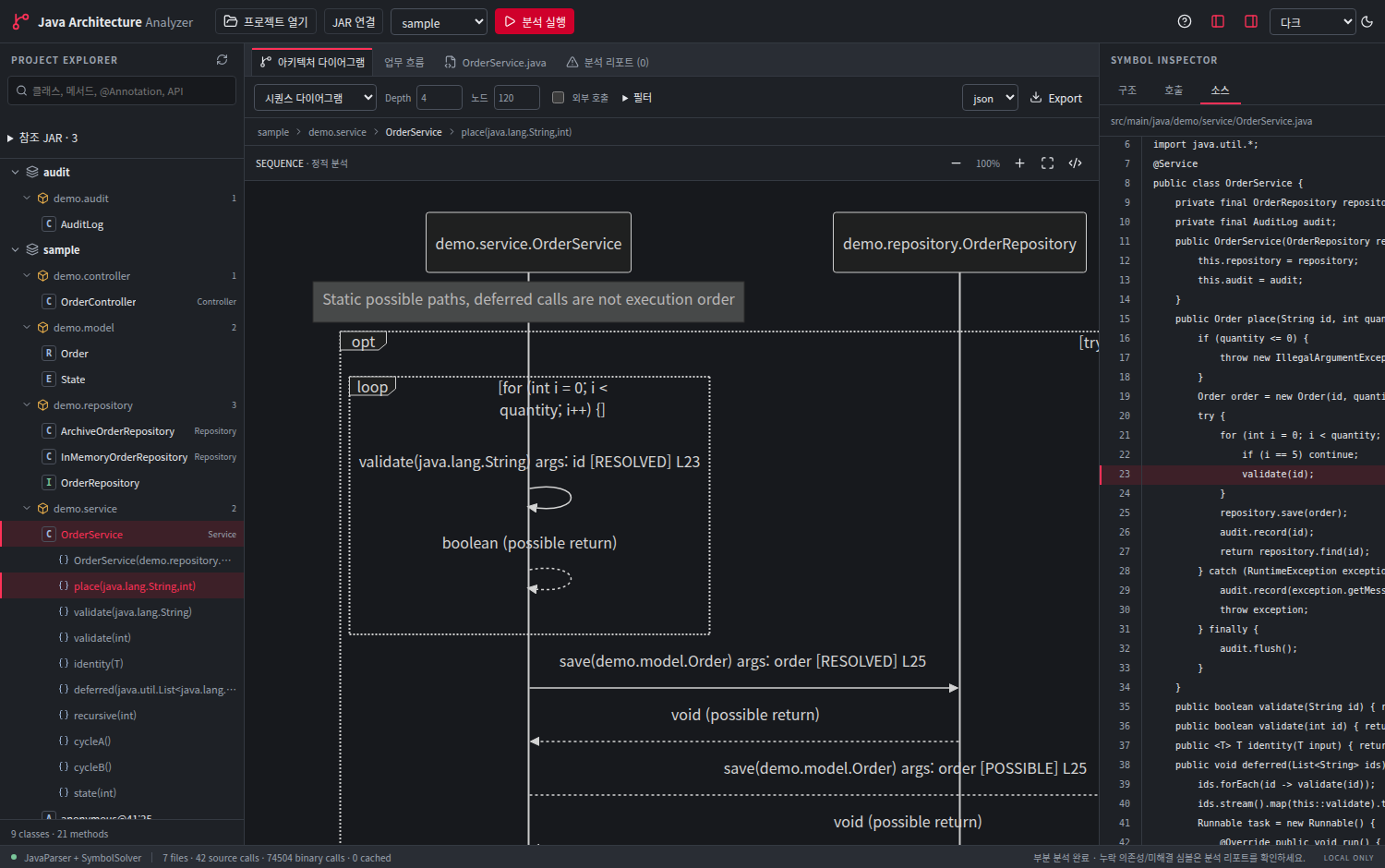This screenshot has width=1385, height=868.
Task: Click the audit module layers icon
Action: [32, 172]
